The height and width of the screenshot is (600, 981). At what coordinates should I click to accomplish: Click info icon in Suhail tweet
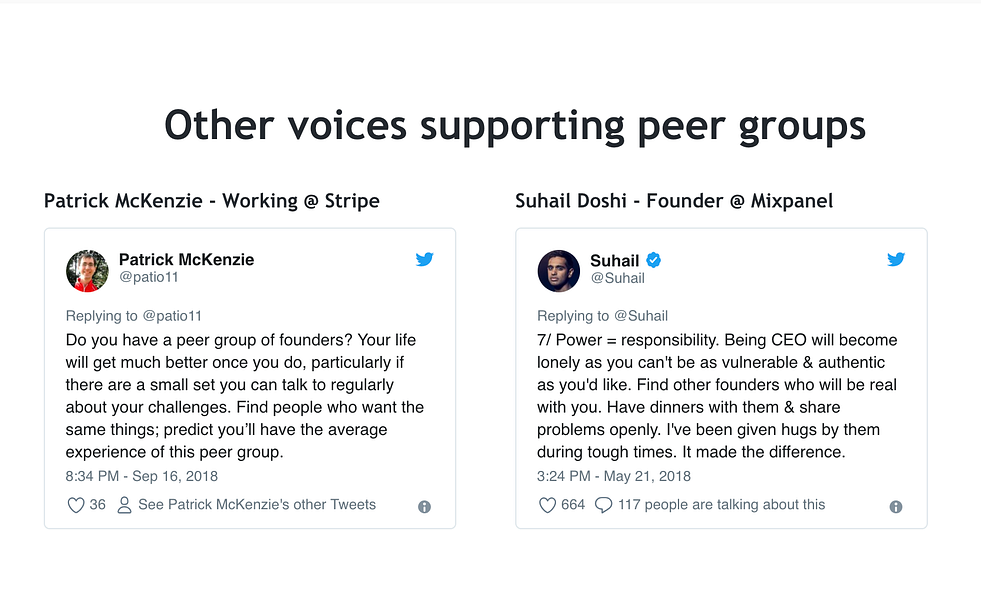[896, 507]
